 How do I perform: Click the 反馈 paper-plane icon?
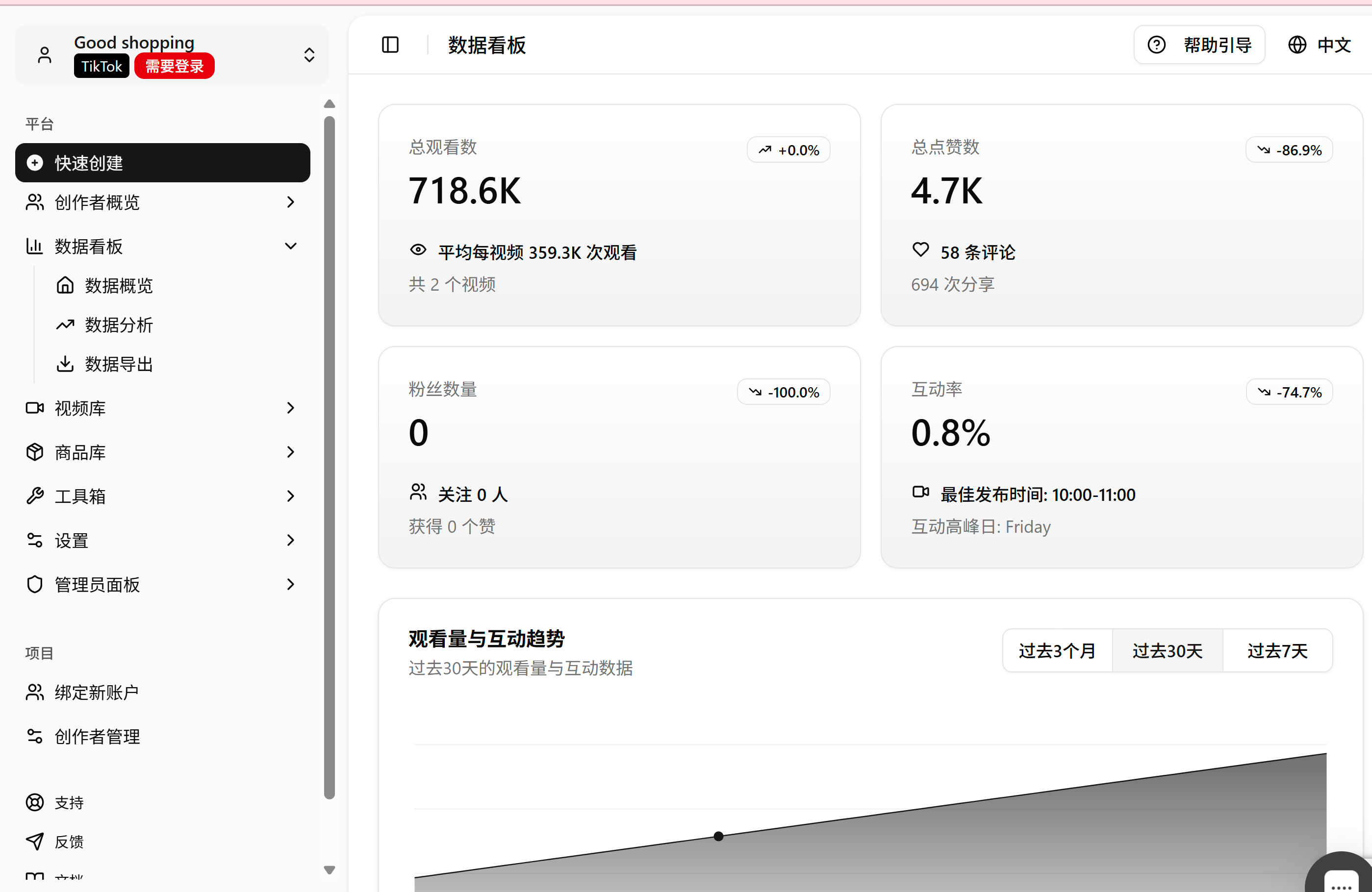coord(35,842)
